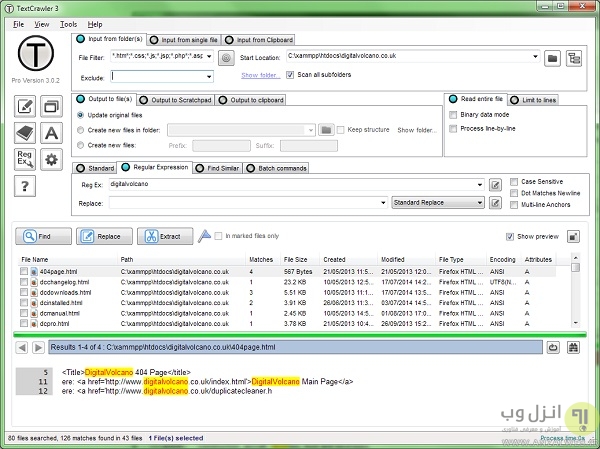The width and height of the screenshot is (600, 449).
Task: Click the file list vertical scrollbar
Action: pyautogui.click(x=576, y=295)
